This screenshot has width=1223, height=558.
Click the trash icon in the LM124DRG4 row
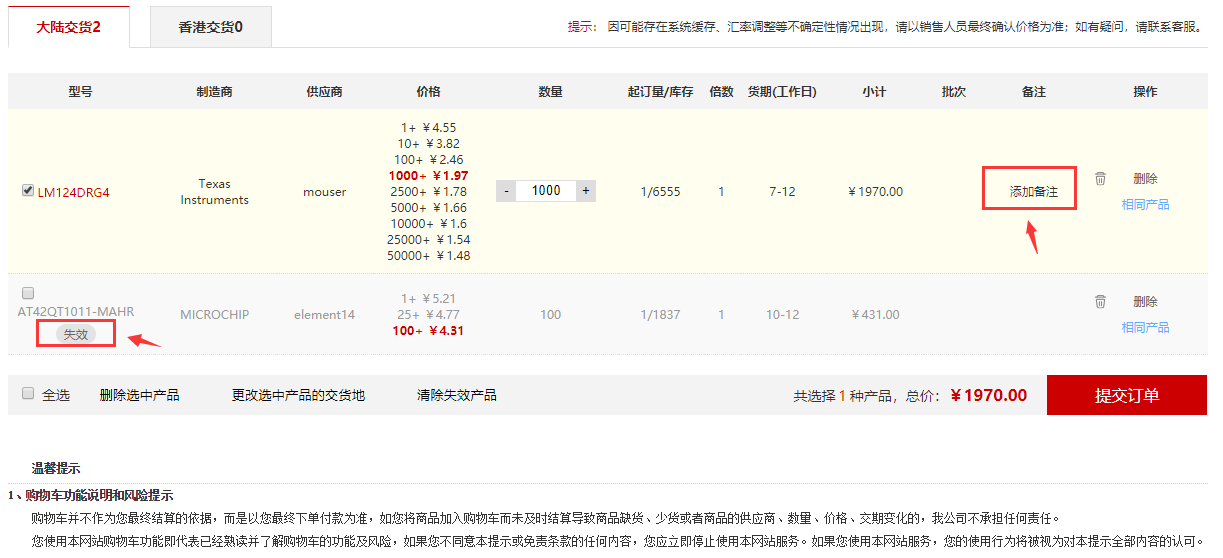(1100, 178)
